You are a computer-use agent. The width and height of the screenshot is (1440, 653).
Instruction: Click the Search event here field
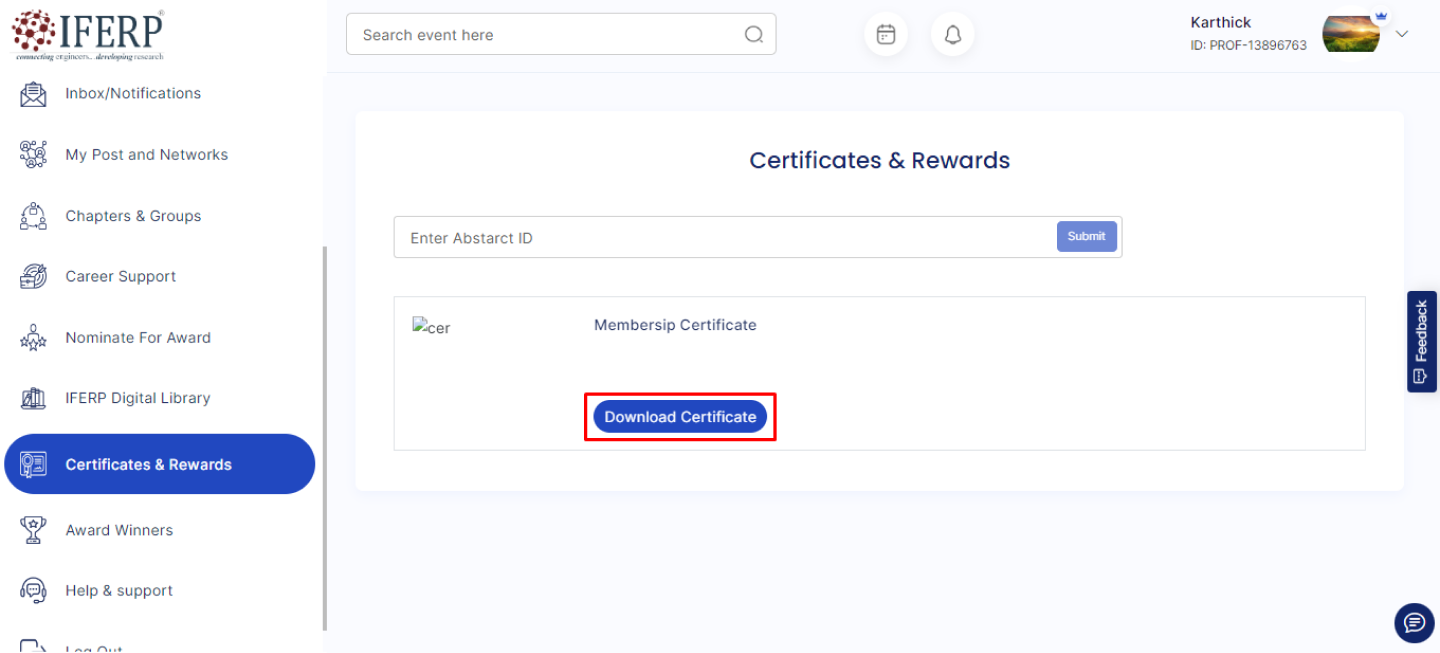coord(548,35)
